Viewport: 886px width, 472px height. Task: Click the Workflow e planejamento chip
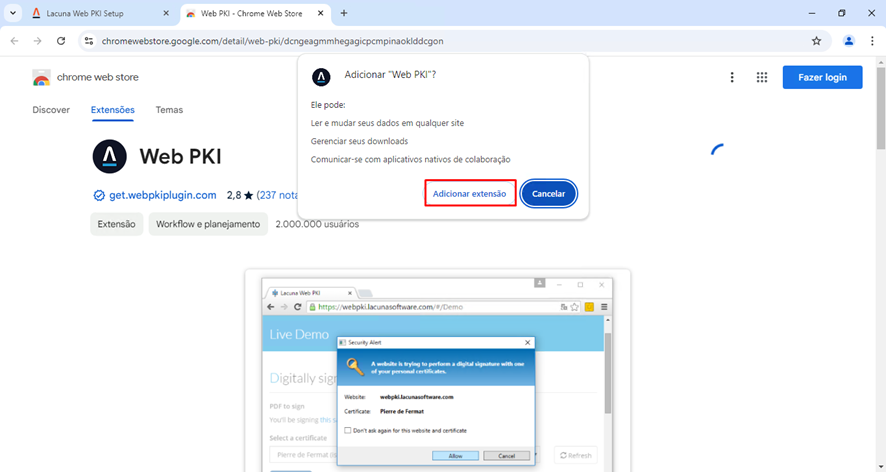[208, 224]
